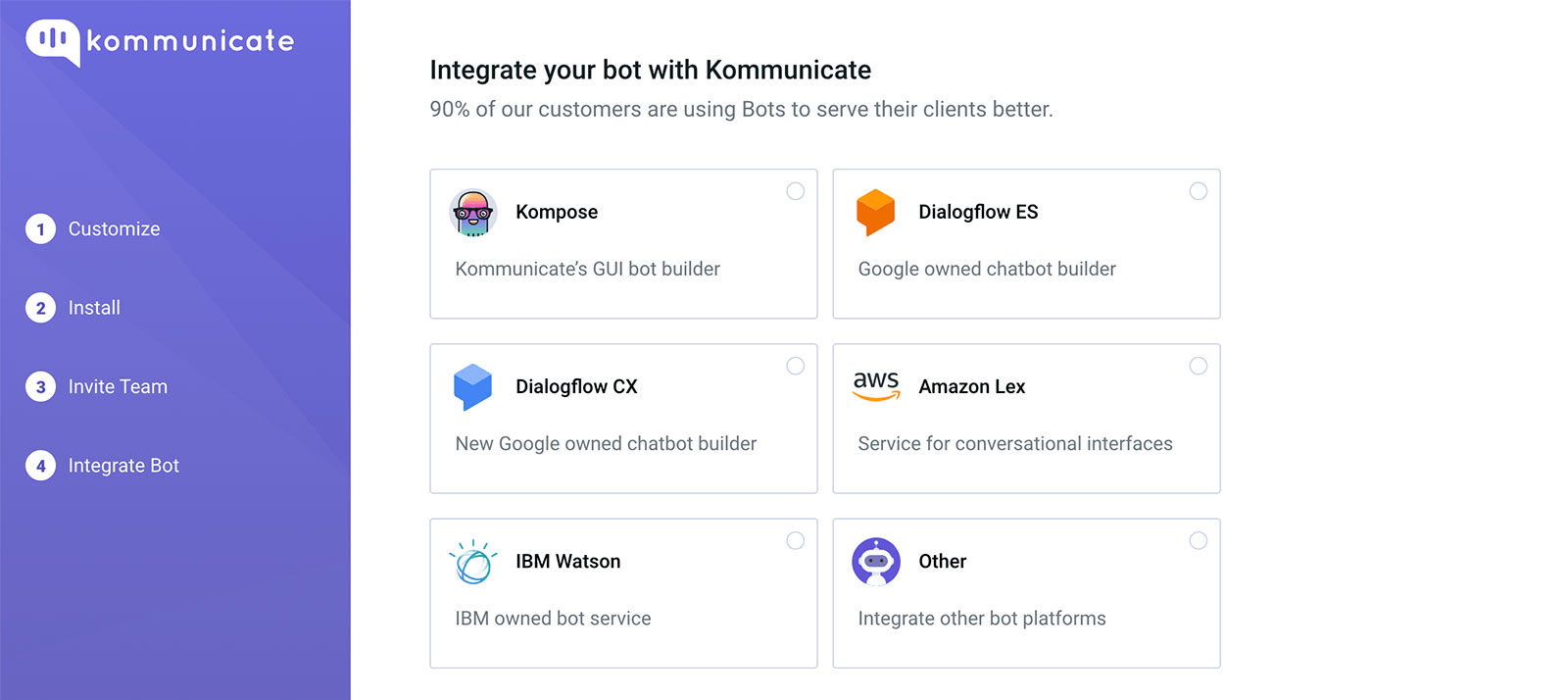Click the Kommunicate logo icon
Viewport: 1568px width, 700px height.
53,42
